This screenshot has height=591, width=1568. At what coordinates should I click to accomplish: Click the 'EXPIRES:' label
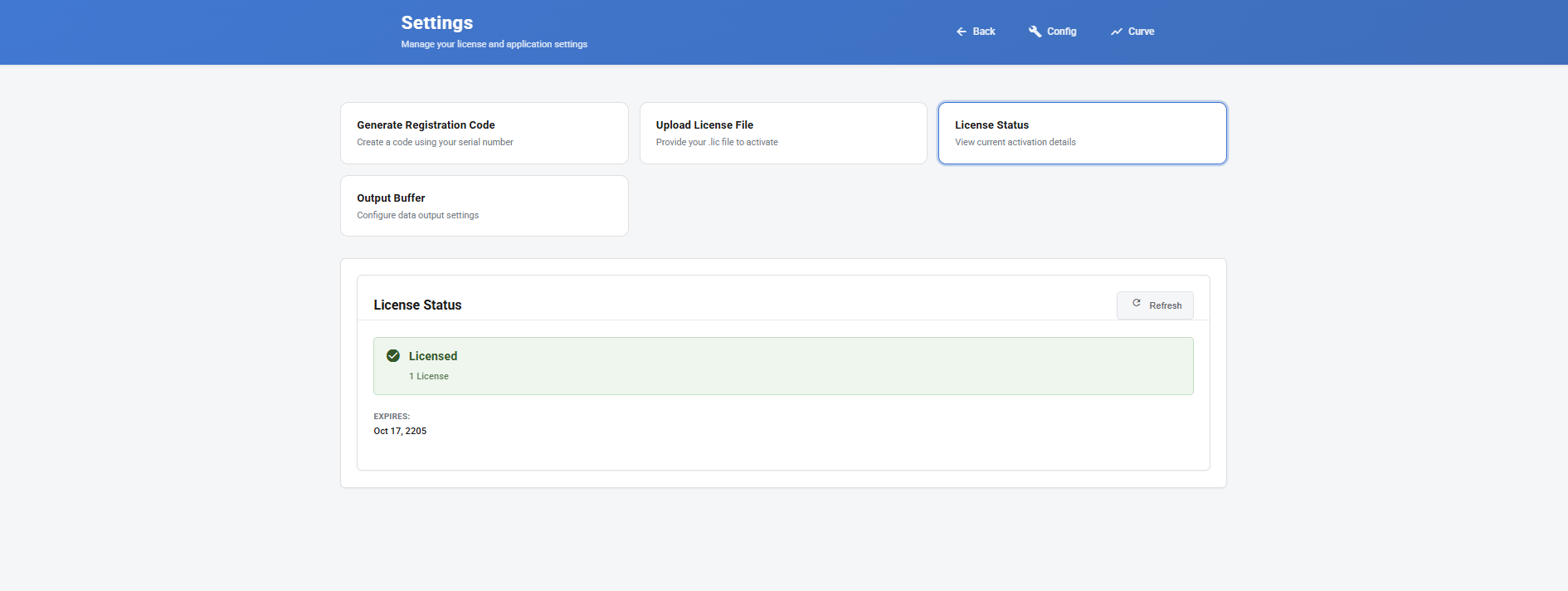[x=392, y=417]
